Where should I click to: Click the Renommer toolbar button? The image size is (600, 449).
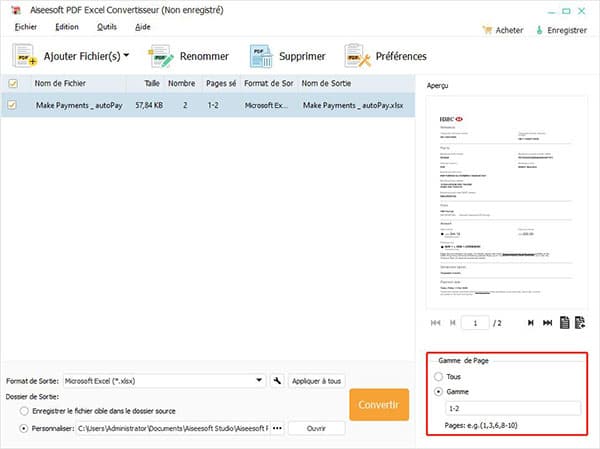189,56
